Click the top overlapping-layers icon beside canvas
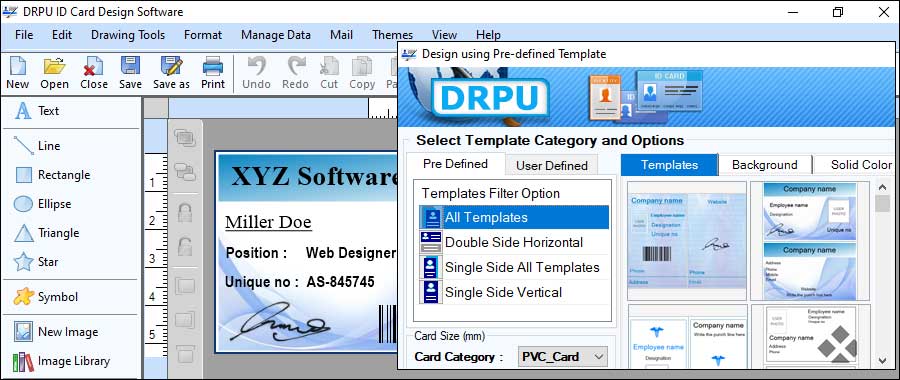Image resolution: width=900 pixels, height=380 pixels. coord(185,138)
